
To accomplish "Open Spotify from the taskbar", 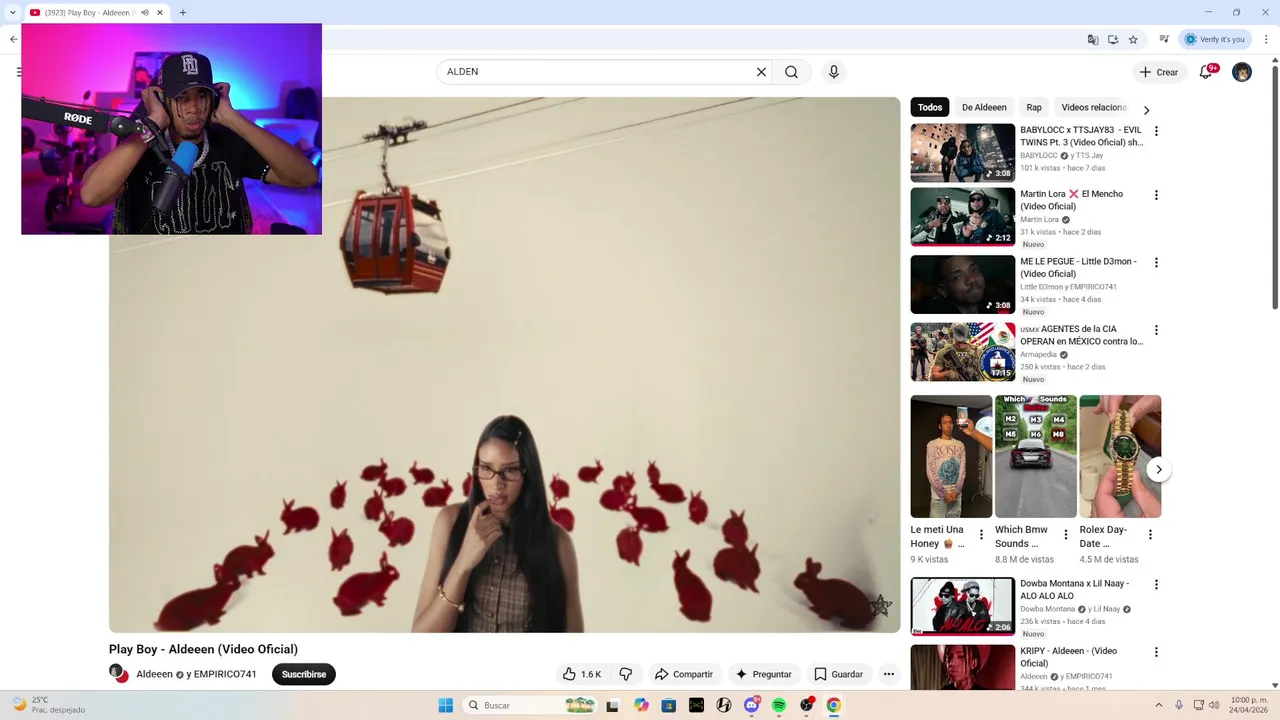I will tap(779, 705).
